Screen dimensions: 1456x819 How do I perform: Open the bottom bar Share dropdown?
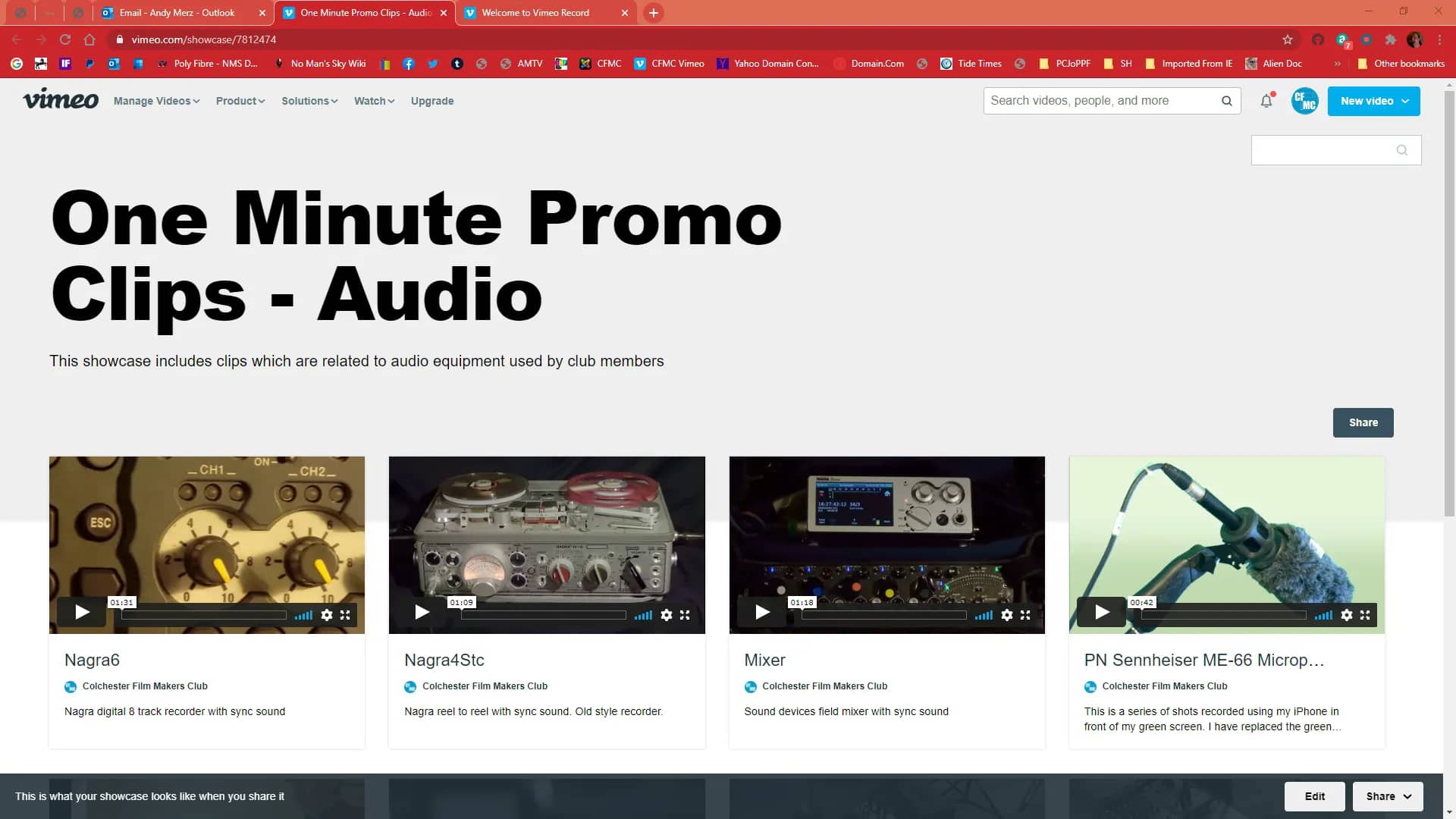1388,796
